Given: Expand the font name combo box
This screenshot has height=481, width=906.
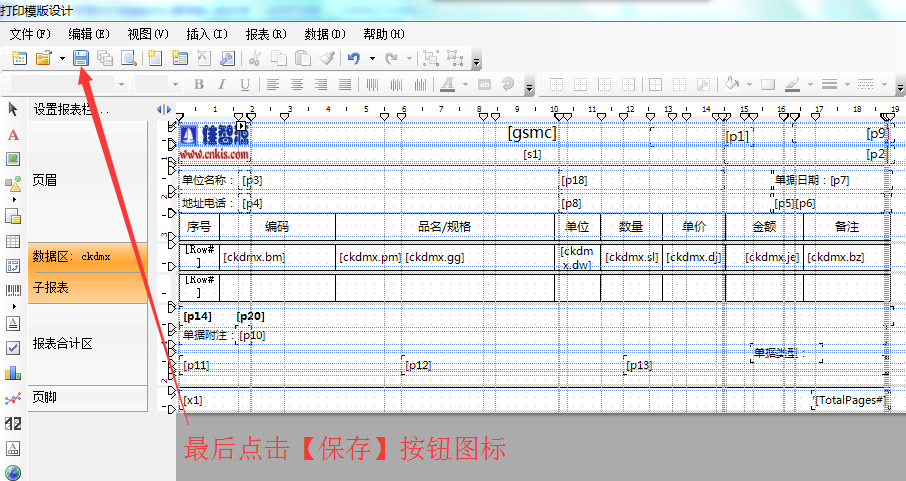Looking at the screenshot, I should click(x=121, y=84).
